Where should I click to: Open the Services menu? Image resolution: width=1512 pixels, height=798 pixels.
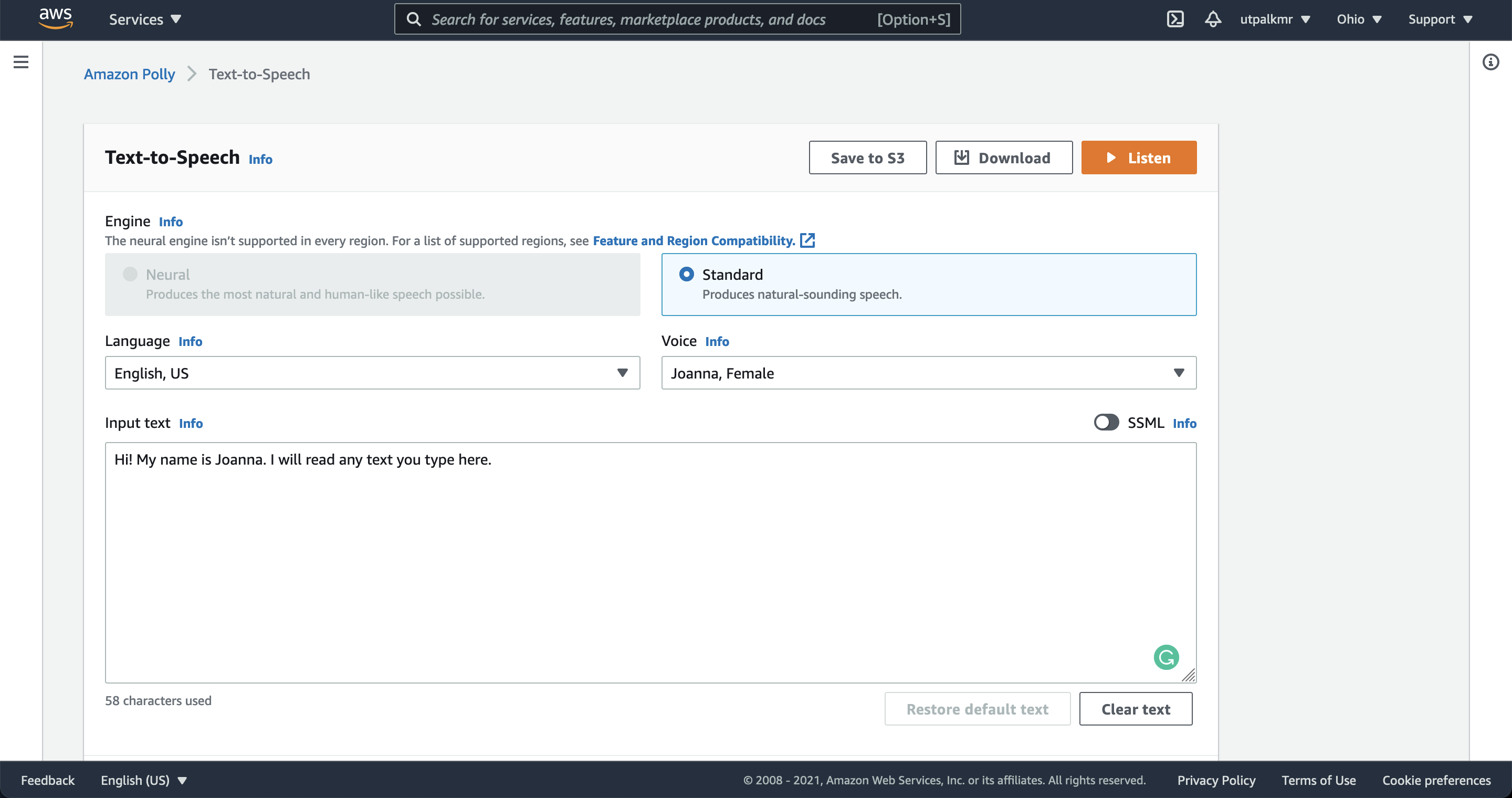tap(144, 19)
